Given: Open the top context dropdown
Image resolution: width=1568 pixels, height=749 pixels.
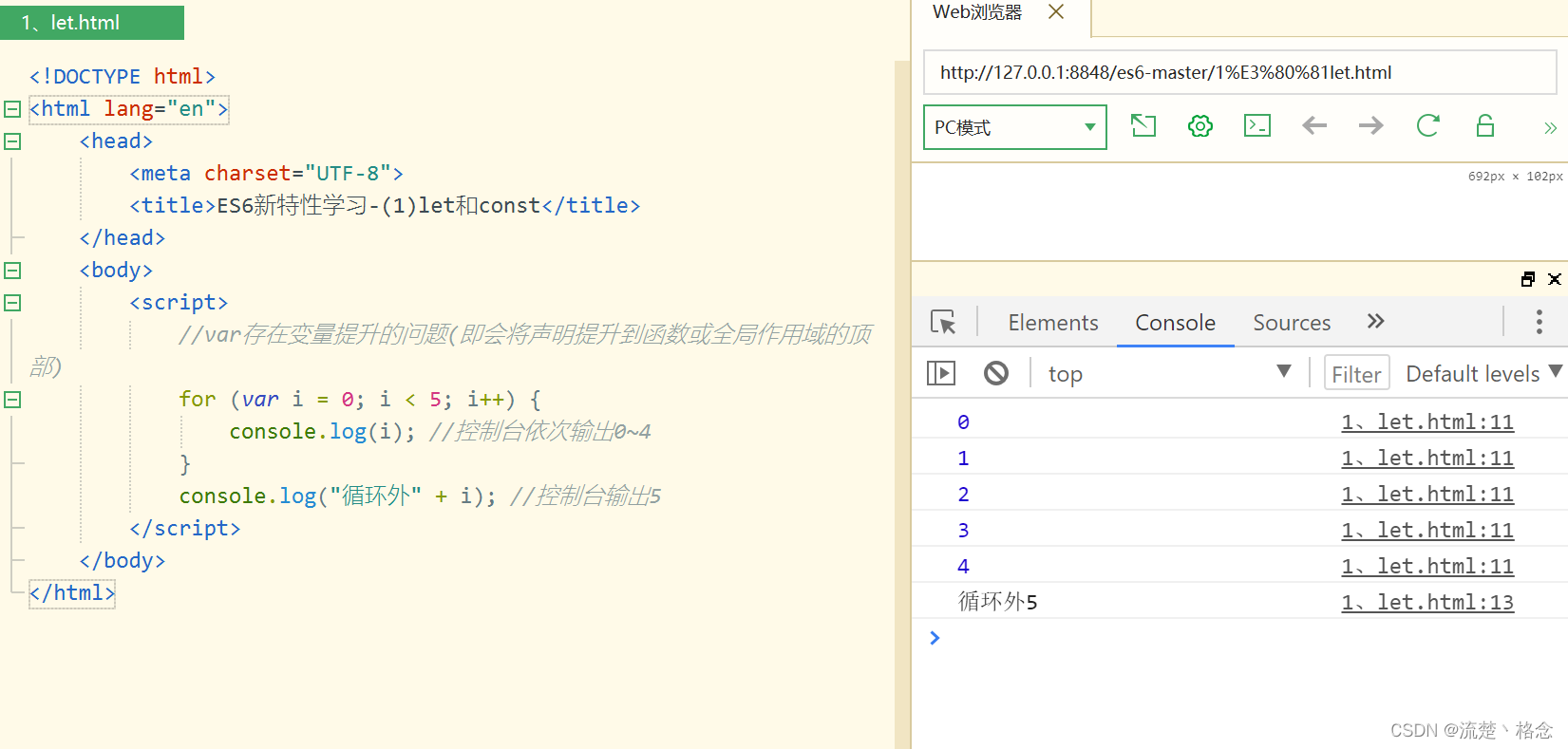Looking at the screenshot, I should point(1169,374).
